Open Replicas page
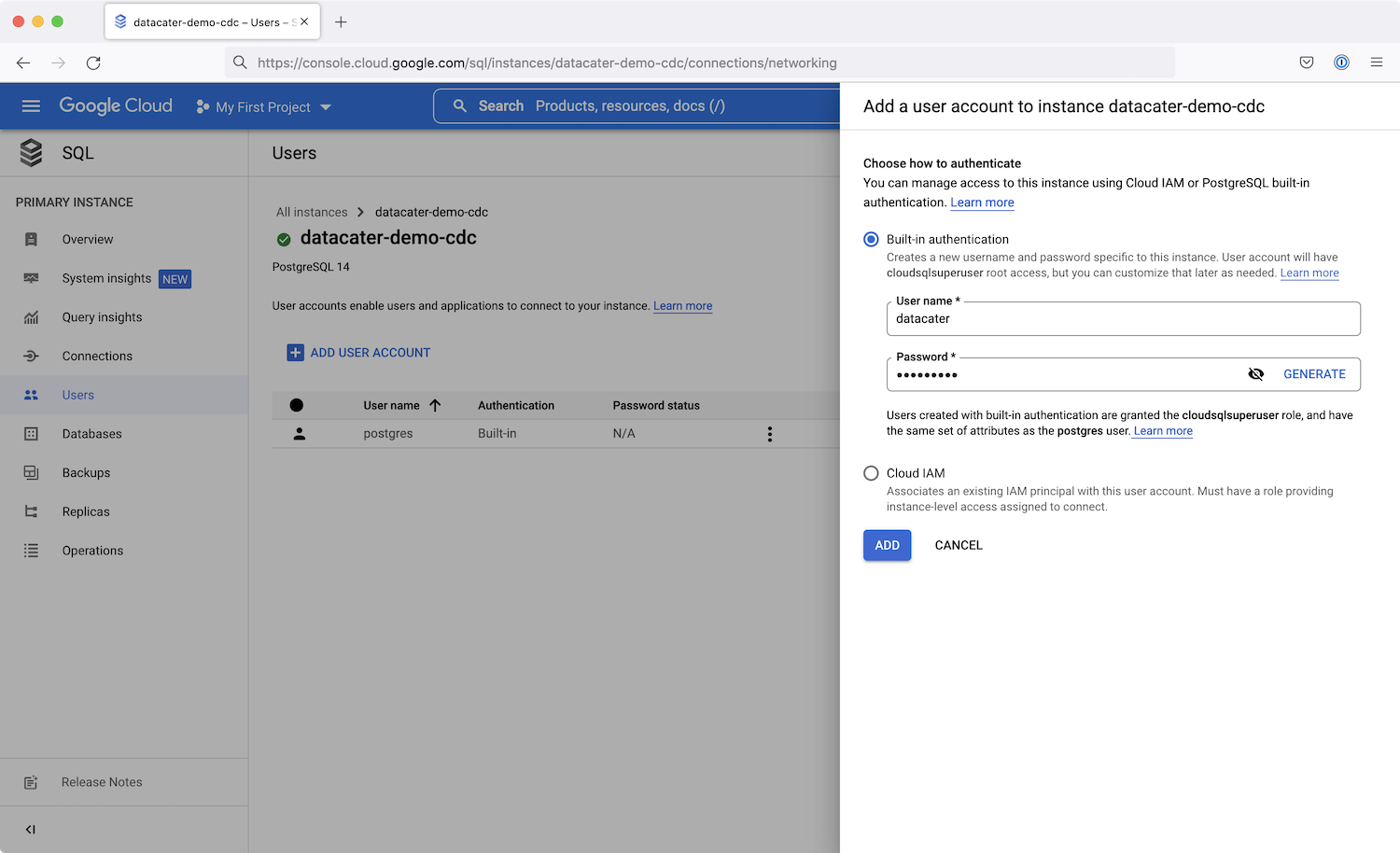This screenshot has height=853, width=1400. (86, 511)
